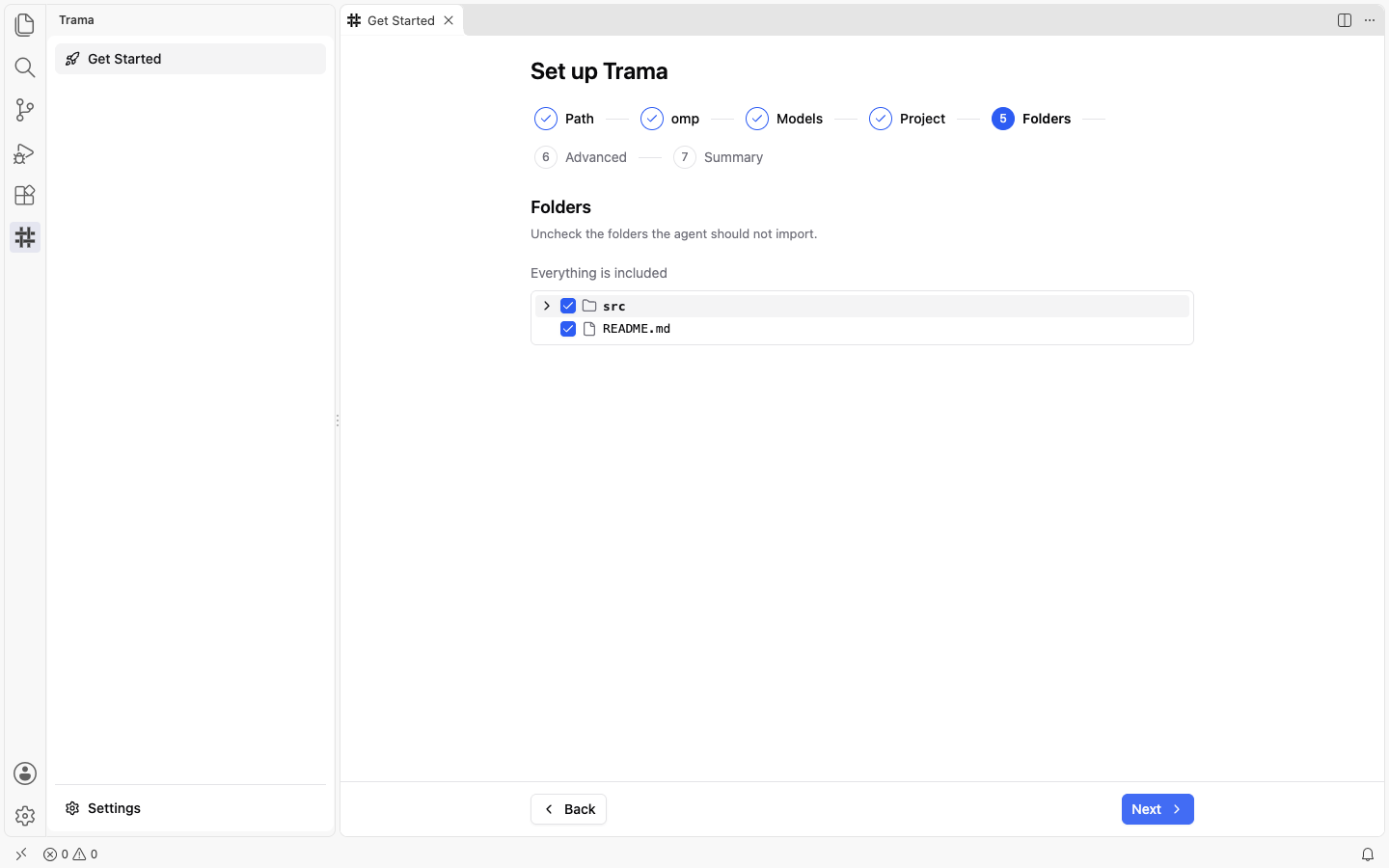Open the Explorer files icon
This screenshot has width=1389, height=868.
point(25,25)
